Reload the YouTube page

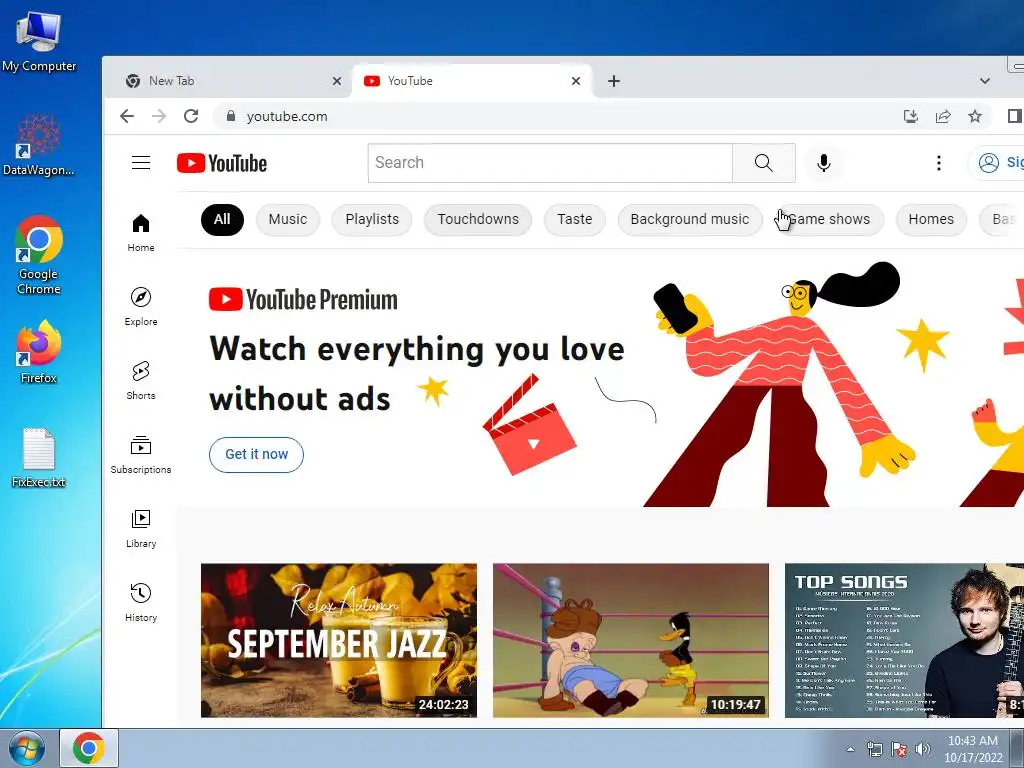pos(191,116)
